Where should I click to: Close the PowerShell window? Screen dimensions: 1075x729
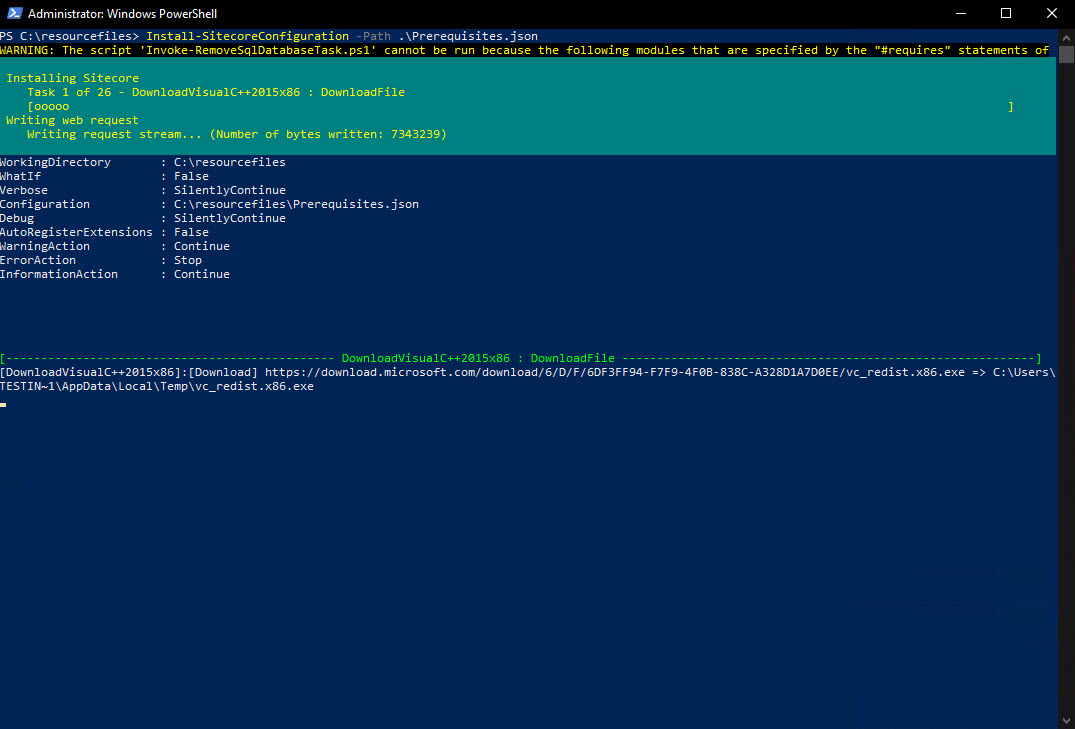coord(1052,13)
